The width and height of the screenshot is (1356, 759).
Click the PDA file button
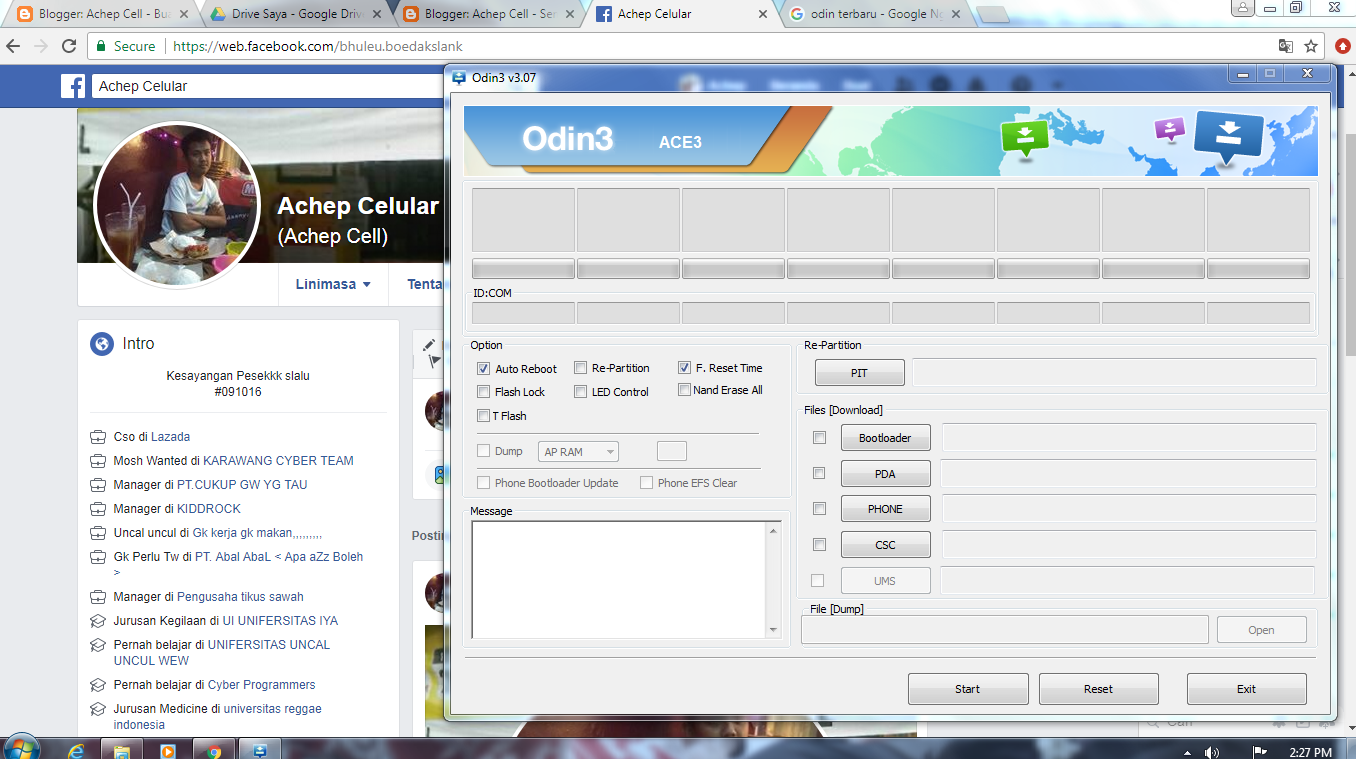click(x=886, y=473)
